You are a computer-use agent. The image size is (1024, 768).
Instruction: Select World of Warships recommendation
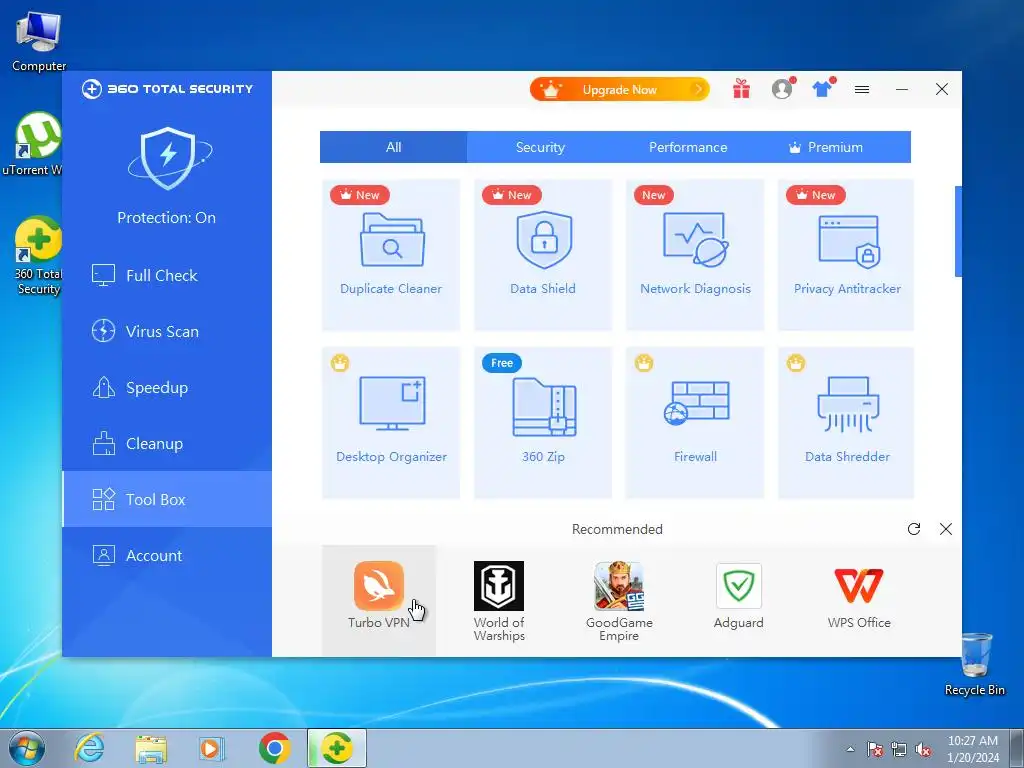(x=499, y=601)
